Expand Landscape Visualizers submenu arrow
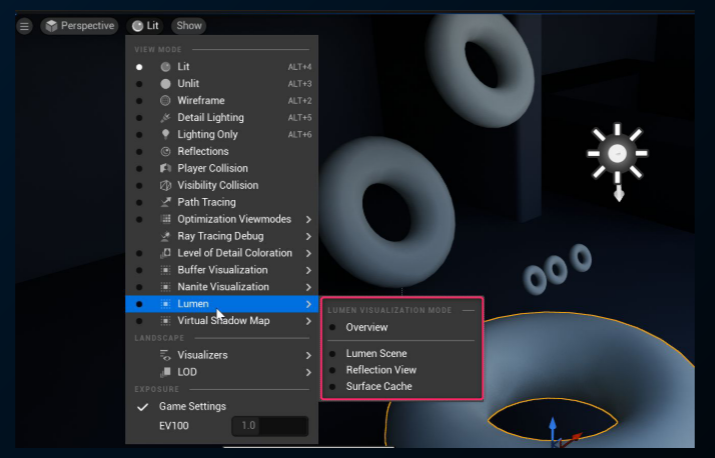Viewport: 715px width, 458px height. (309, 355)
